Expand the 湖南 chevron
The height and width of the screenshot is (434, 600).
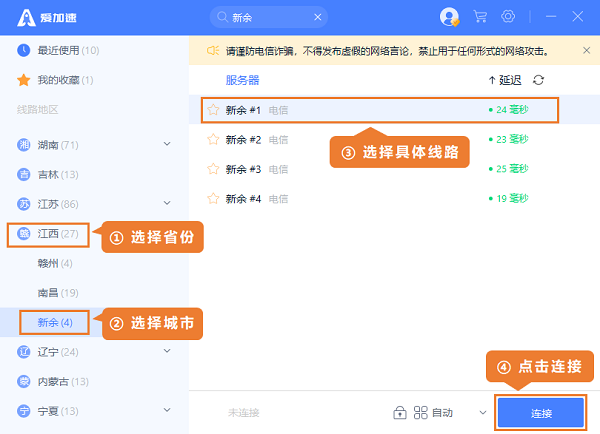pyautogui.click(x=167, y=144)
